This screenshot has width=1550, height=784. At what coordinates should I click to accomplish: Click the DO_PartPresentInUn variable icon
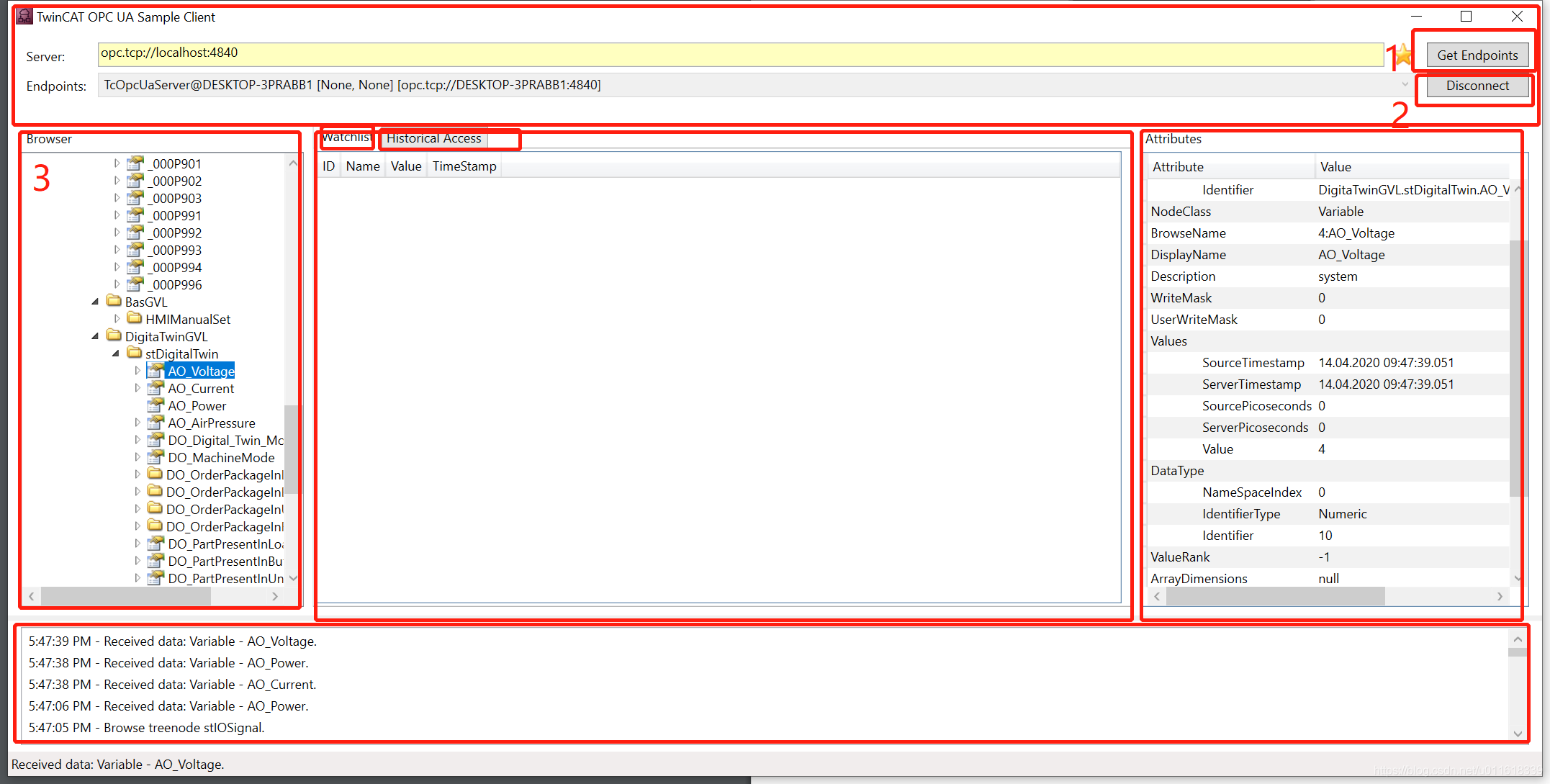156,578
